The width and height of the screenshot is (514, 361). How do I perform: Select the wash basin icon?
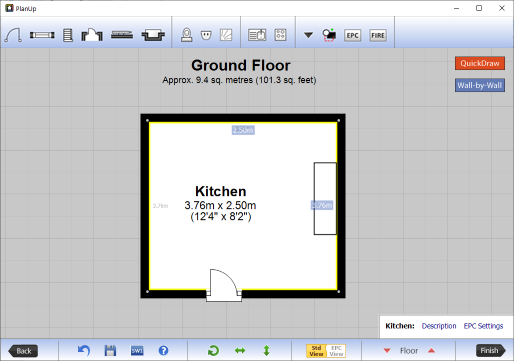point(206,35)
